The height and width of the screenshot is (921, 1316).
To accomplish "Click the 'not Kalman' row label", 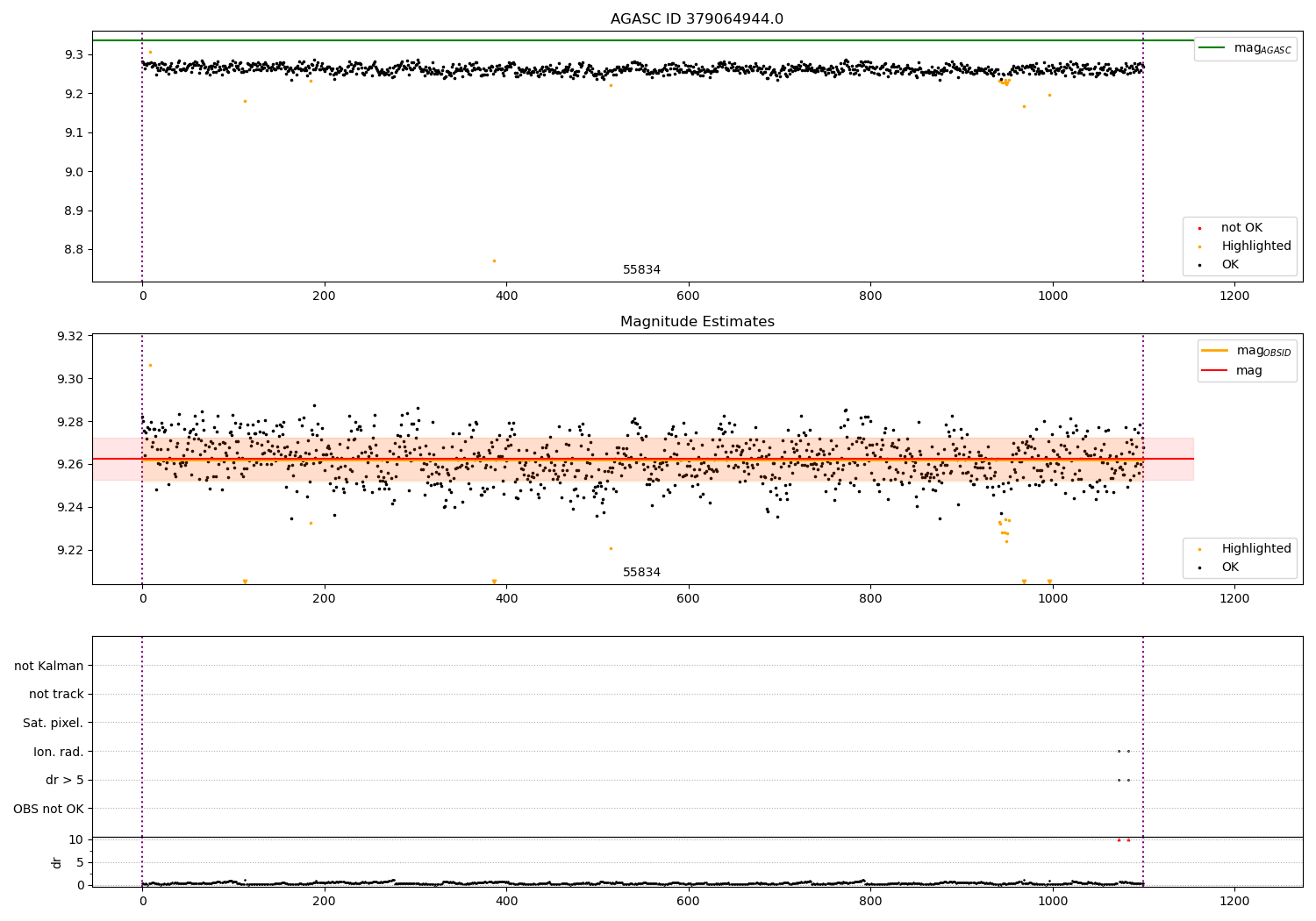I will click(x=49, y=666).
